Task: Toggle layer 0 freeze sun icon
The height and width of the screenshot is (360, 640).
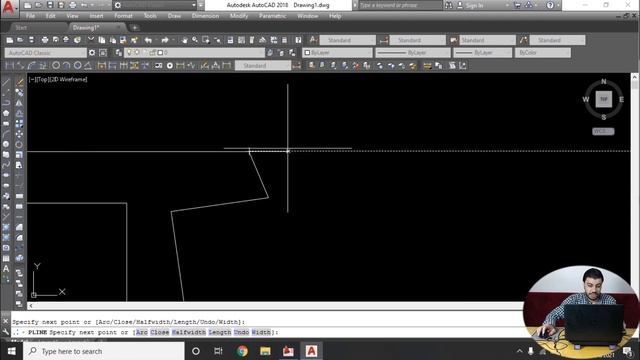Action: click(x=137, y=53)
